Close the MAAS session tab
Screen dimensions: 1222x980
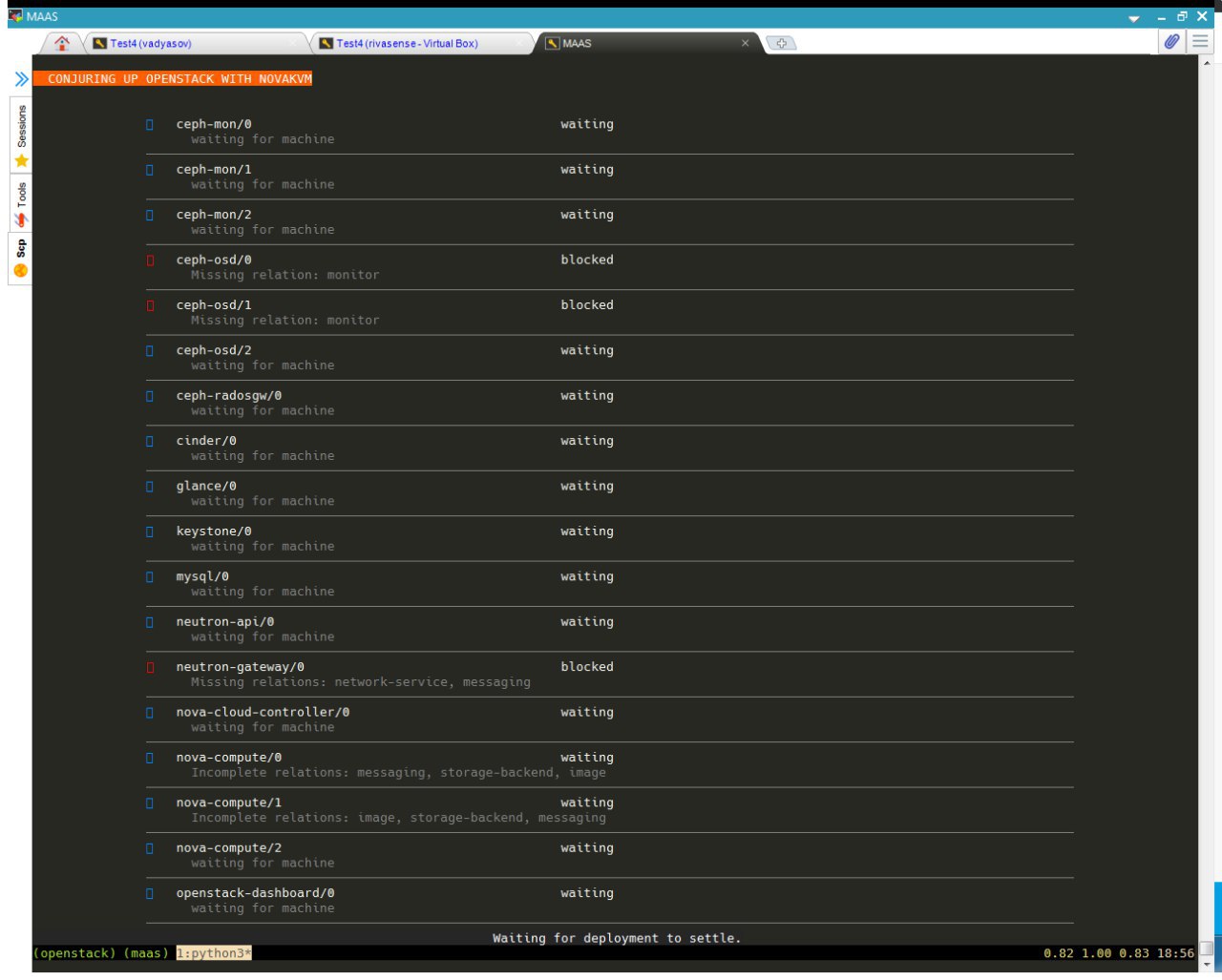[x=746, y=43]
